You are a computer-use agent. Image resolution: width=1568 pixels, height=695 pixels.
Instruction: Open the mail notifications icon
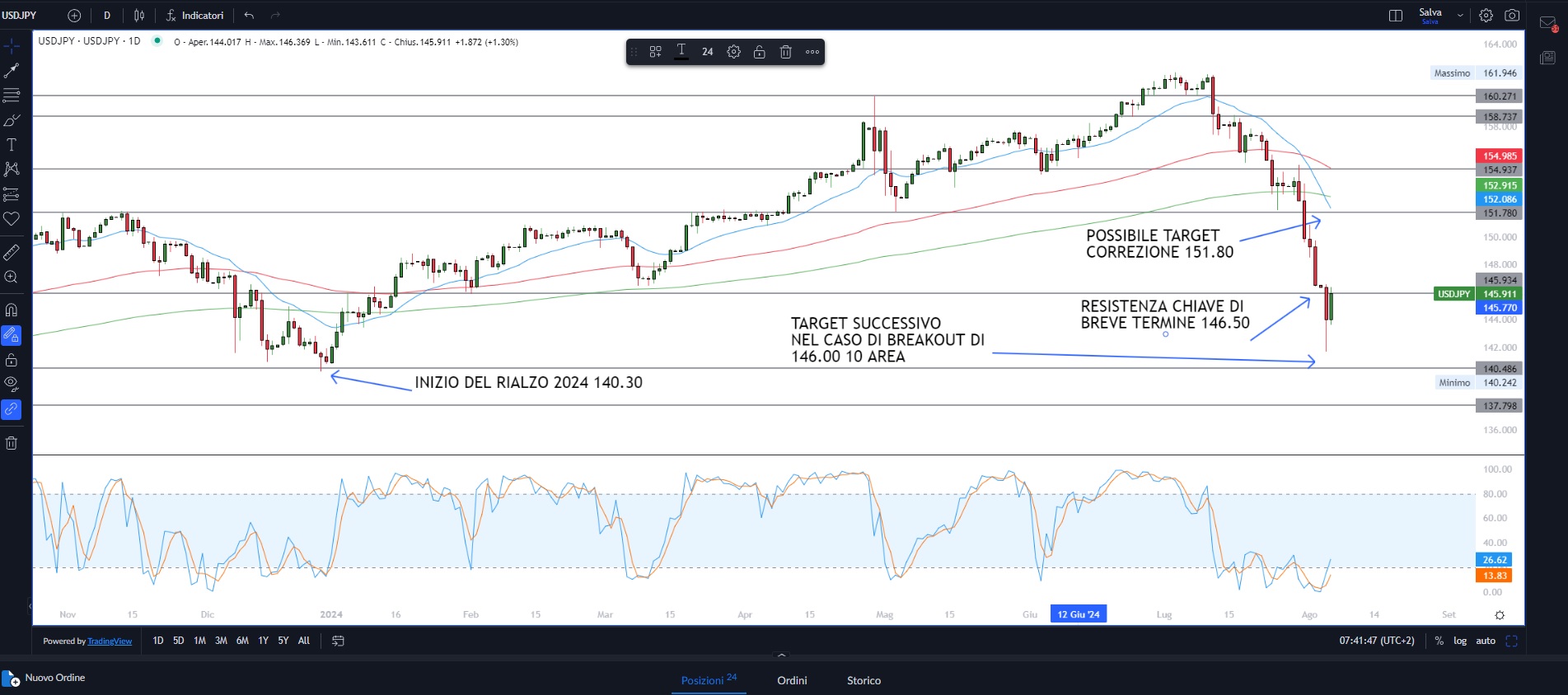[1547, 24]
